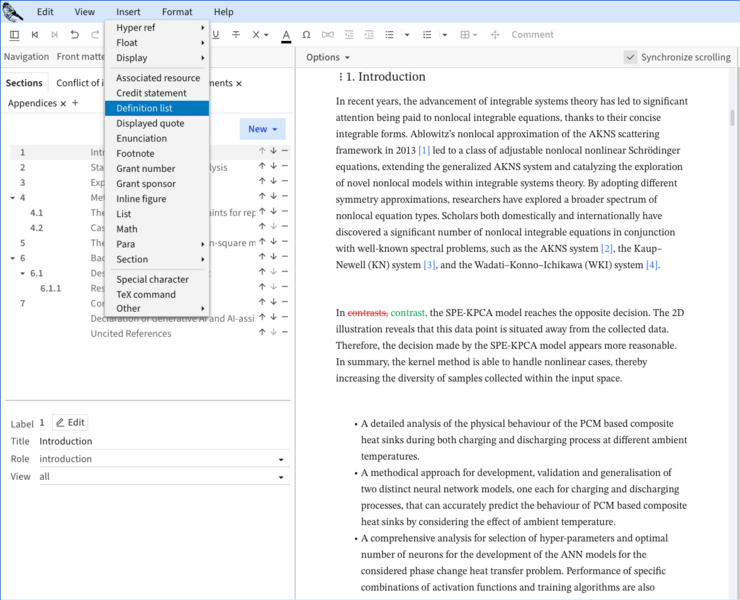Jump to first item toolbar icon
740x600 pixels.
[x=34, y=34]
